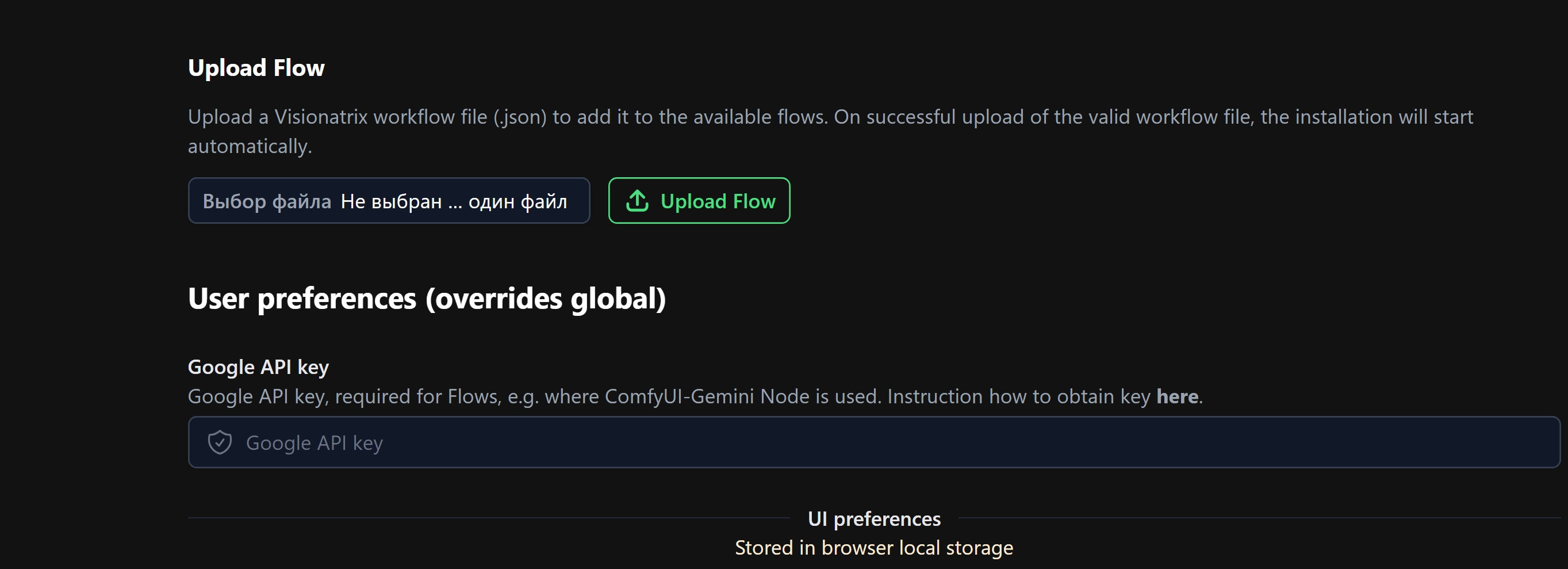Open the 'here' instruction link

[x=1176, y=396]
